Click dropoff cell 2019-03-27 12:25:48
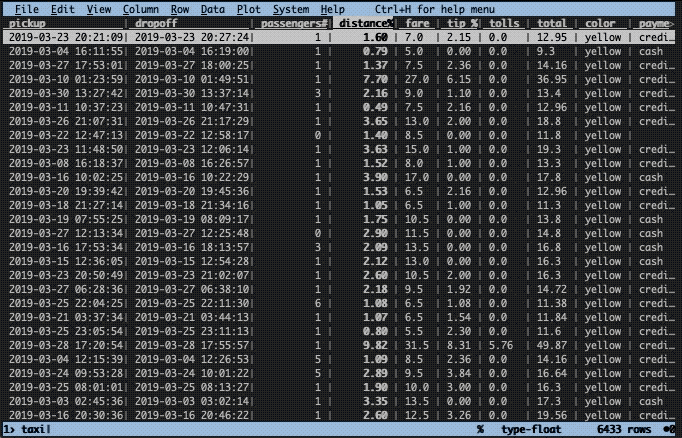The image size is (682, 438). (x=192, y=234)
